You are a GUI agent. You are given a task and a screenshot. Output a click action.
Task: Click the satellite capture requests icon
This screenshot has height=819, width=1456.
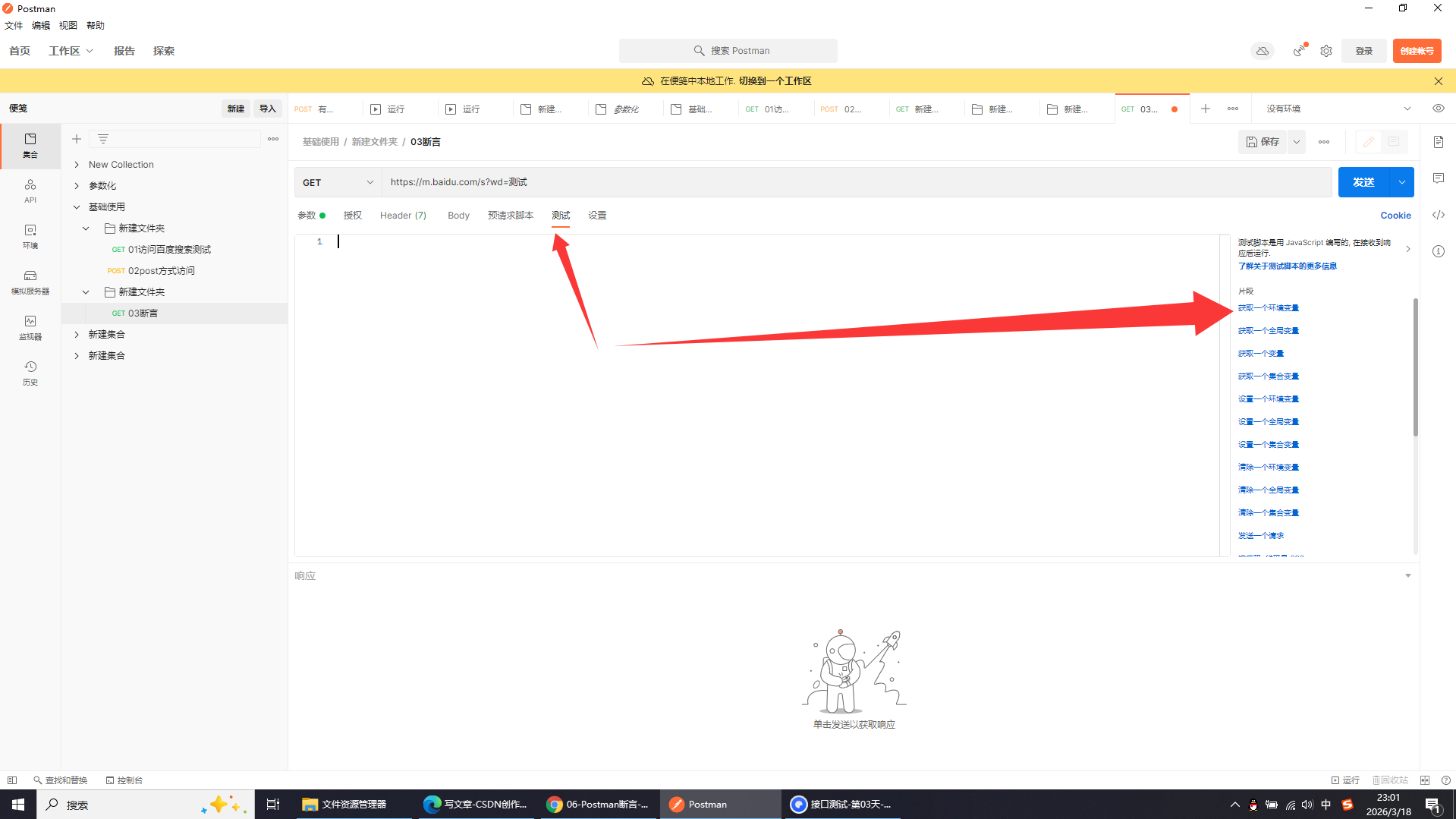pyautogui.click(x=1300, y=51)
